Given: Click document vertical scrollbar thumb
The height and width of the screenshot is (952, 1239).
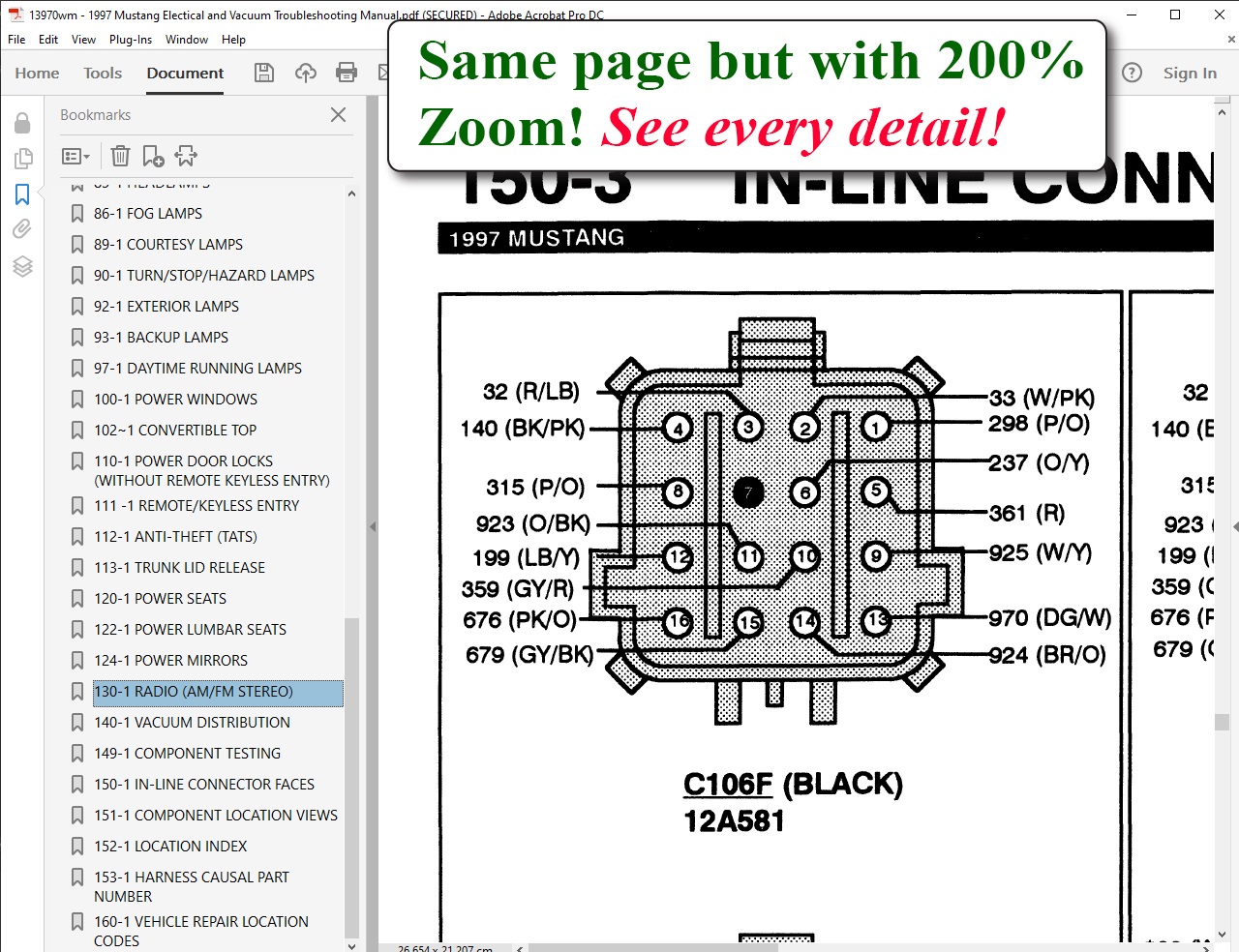Looking at the screenshot, I should tap(1223, 722).
